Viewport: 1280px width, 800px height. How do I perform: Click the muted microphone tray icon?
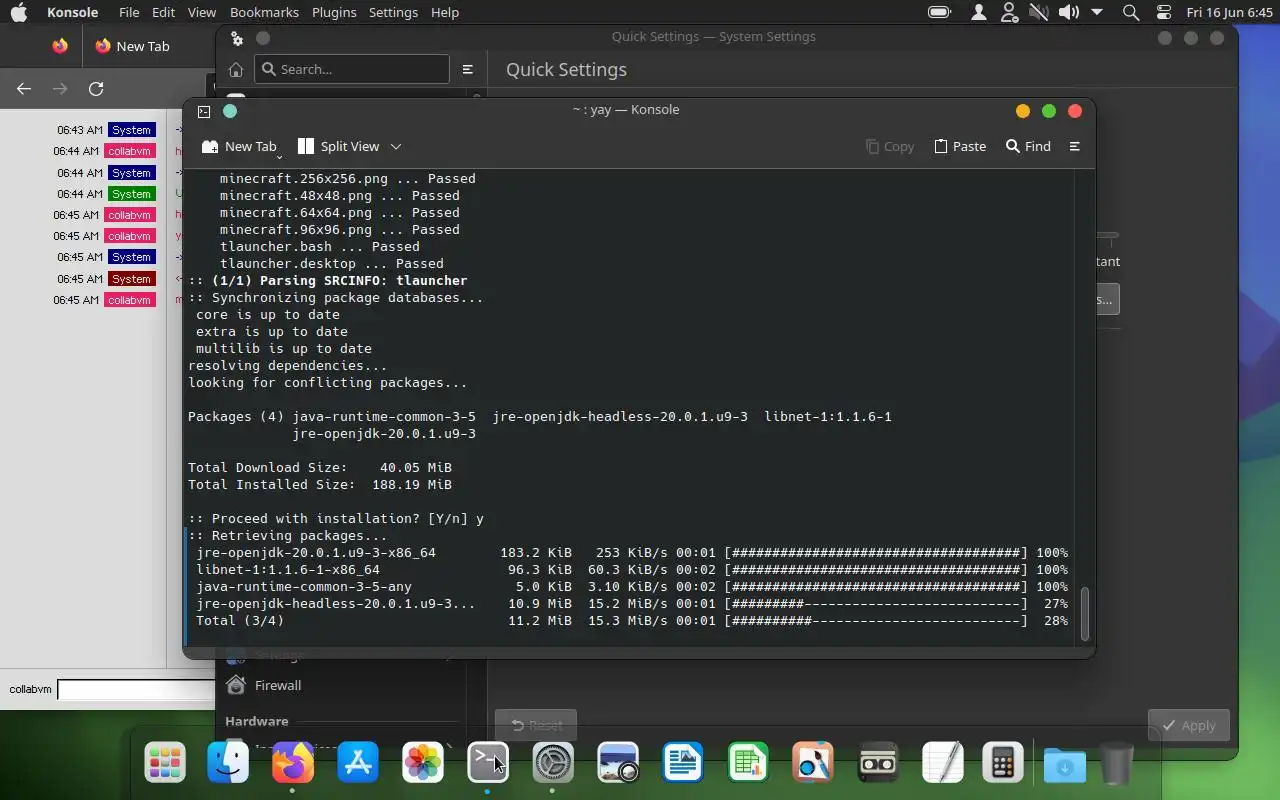tap(1039, 12)
